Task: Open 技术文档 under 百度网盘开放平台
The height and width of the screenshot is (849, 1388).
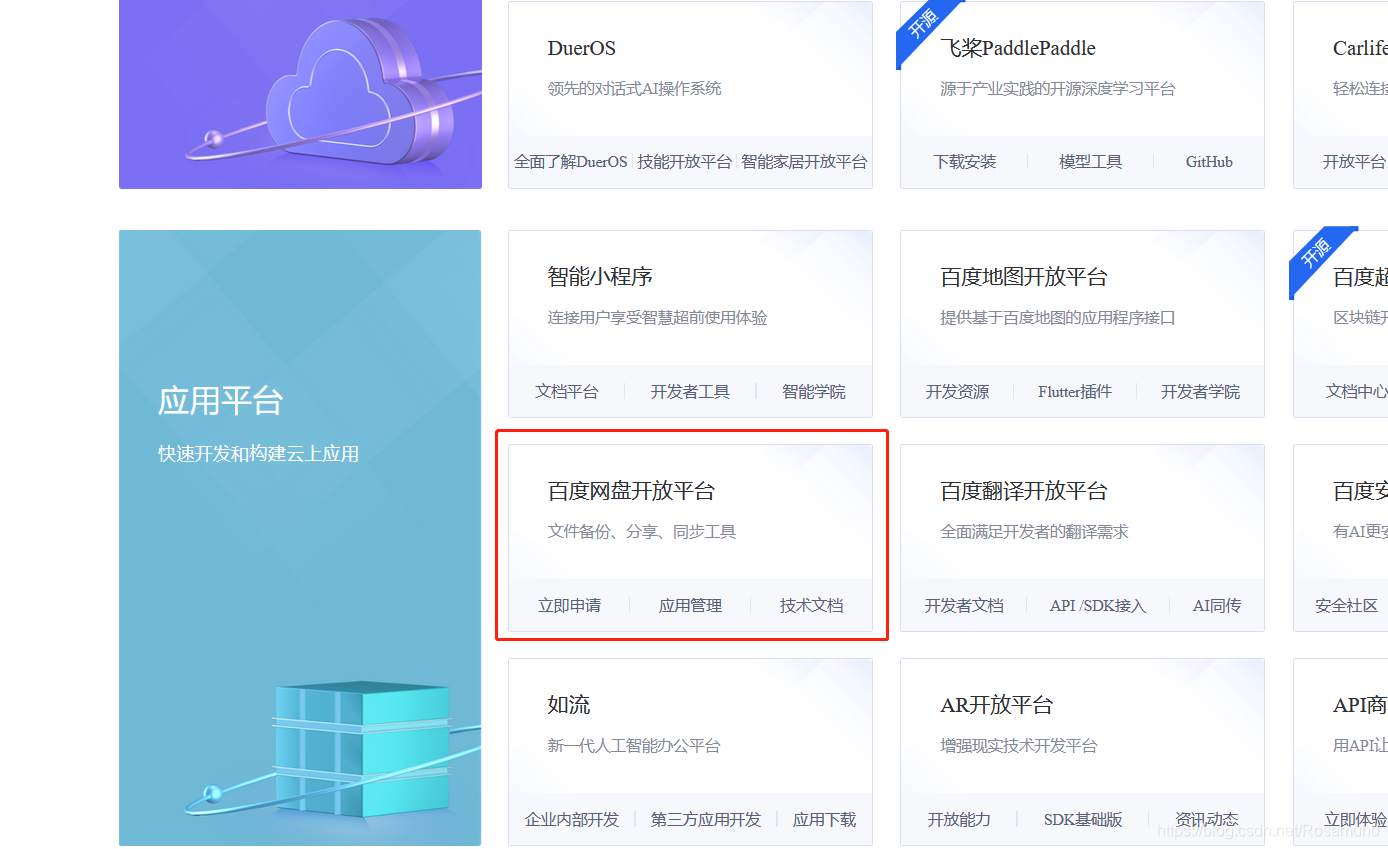Action: click(812, 606)
